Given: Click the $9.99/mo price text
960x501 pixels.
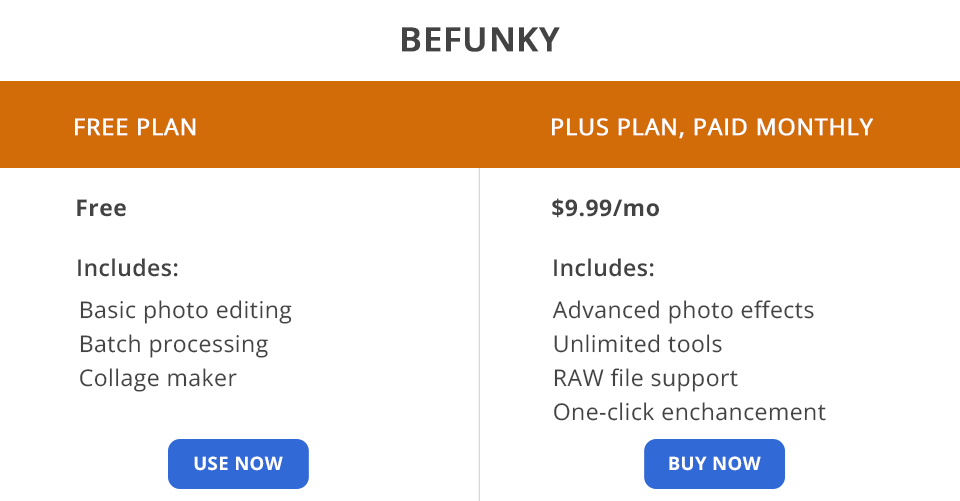Looking at the screenshot, I should click(x=605, y=208).
